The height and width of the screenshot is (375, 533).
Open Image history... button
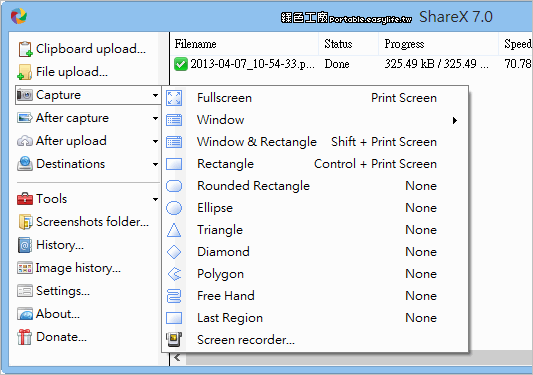pos(69,268)
